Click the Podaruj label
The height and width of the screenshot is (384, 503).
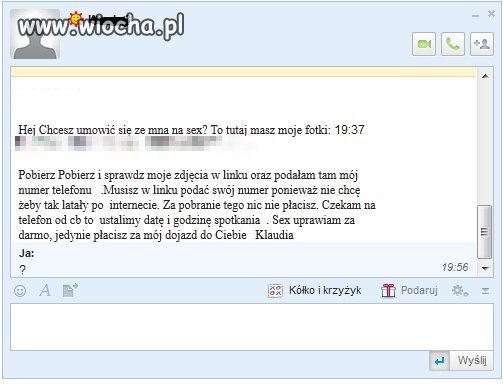pyautogui.click(x=419, y=290)
